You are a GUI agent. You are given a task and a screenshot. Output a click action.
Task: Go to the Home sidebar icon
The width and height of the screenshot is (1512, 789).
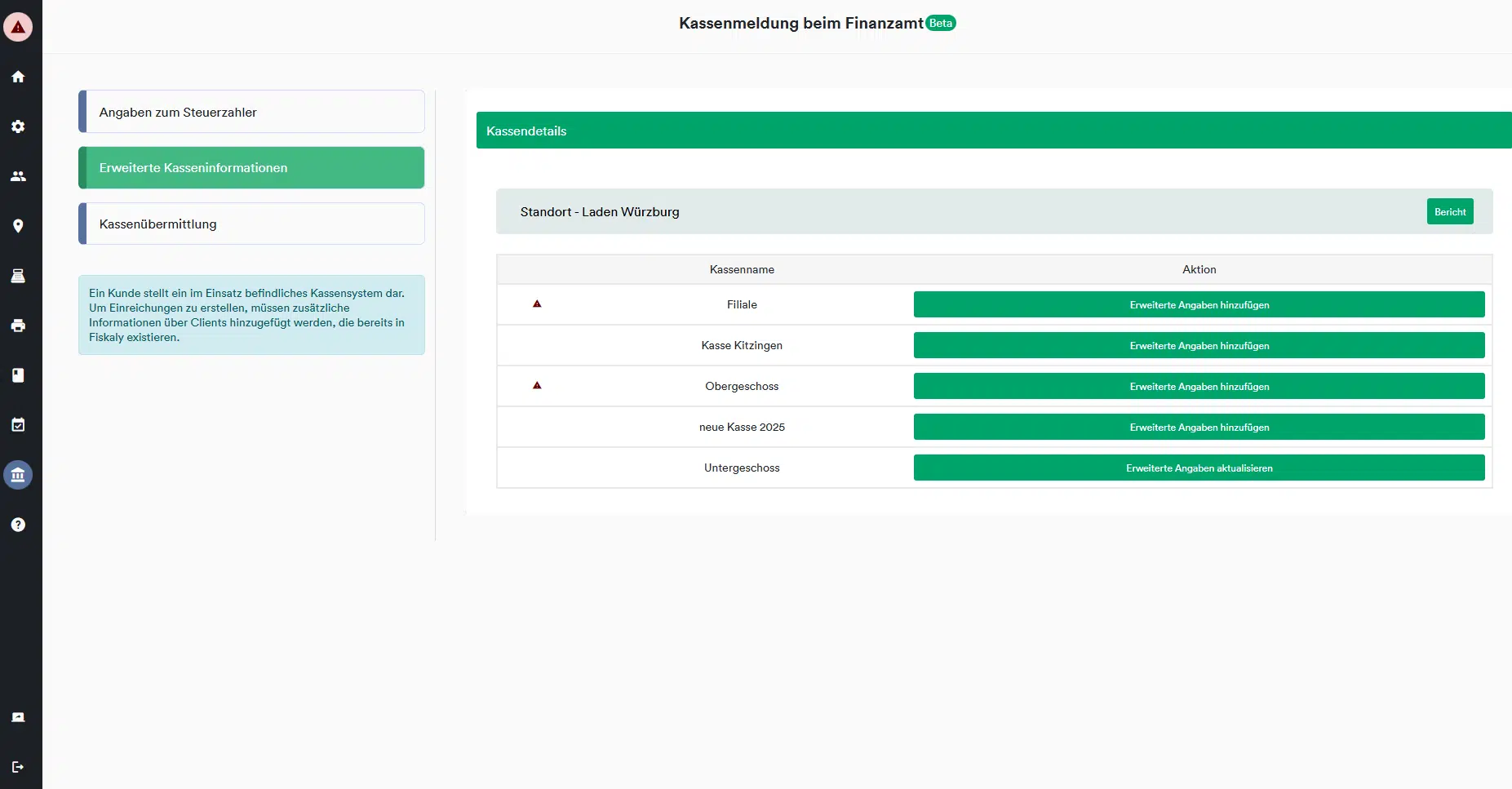pyautogui.click(x=18, y=77)
